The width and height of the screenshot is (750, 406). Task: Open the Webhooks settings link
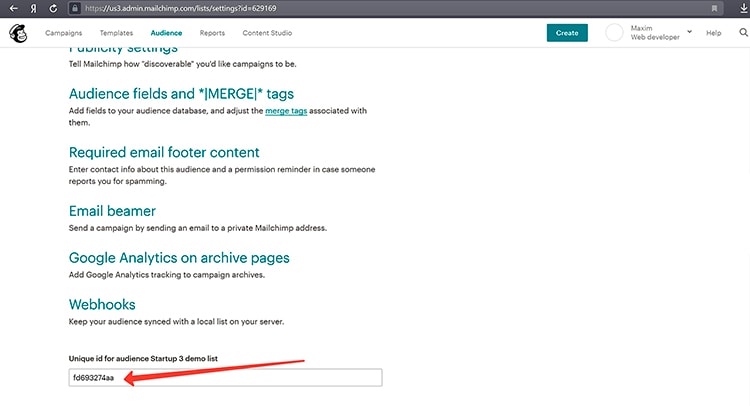pyautogui.click(x=102, y=305)
